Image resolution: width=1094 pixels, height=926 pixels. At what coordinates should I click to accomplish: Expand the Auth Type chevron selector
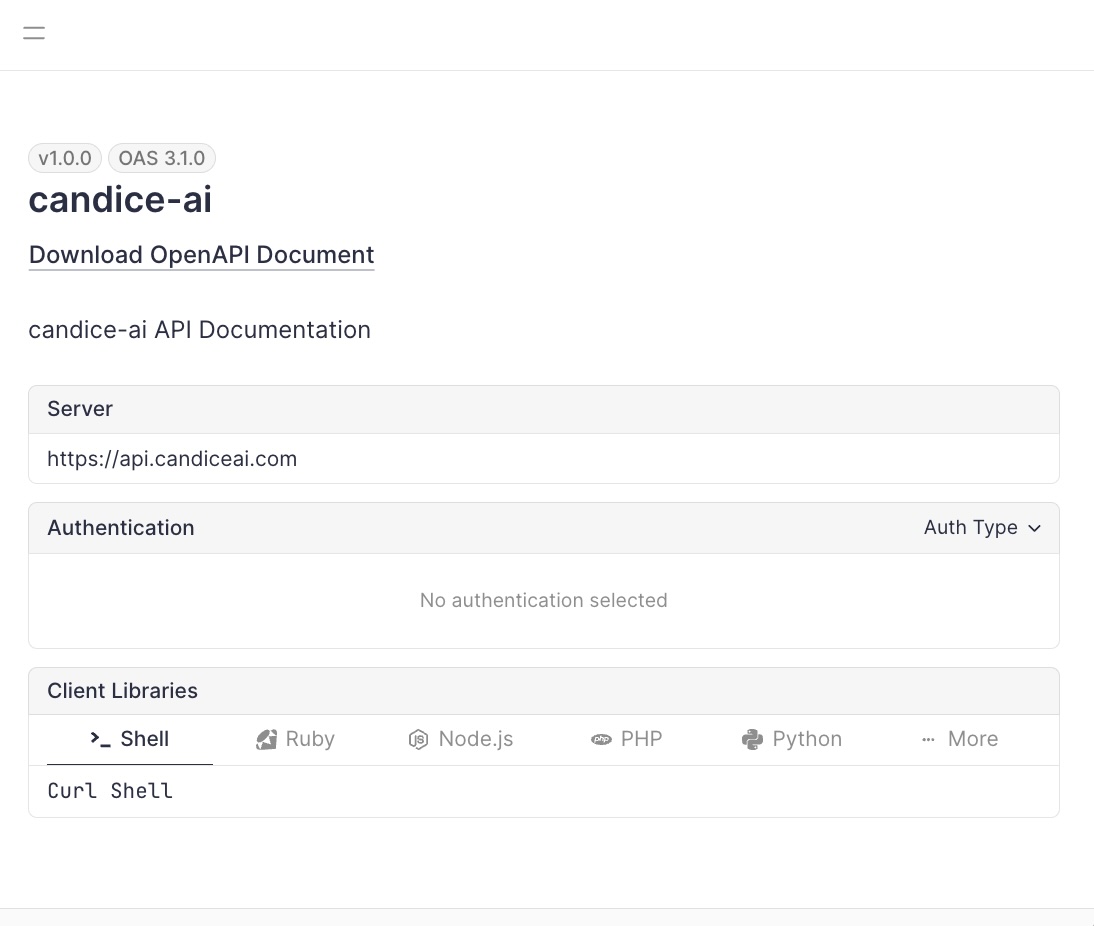[1034, 528]
